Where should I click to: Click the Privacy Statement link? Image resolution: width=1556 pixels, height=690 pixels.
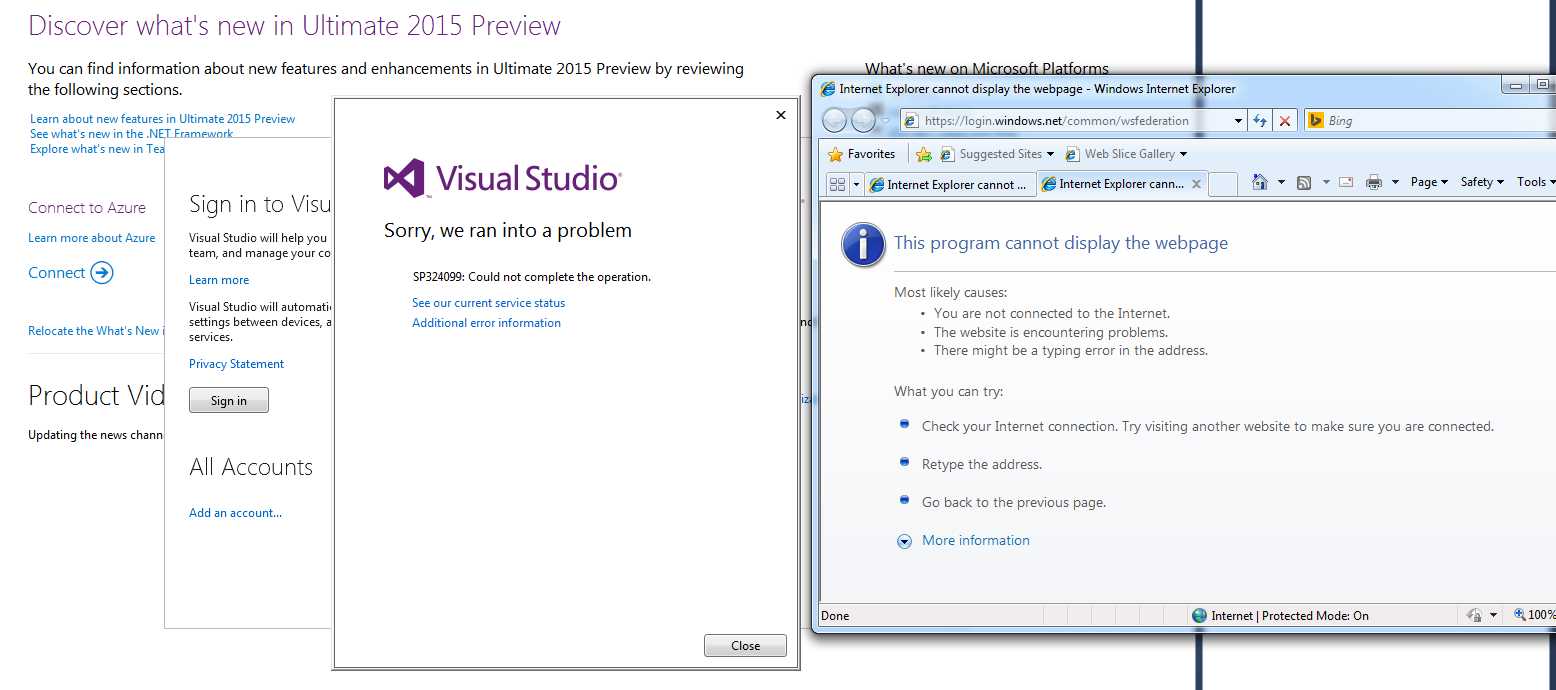click(236, 364)
